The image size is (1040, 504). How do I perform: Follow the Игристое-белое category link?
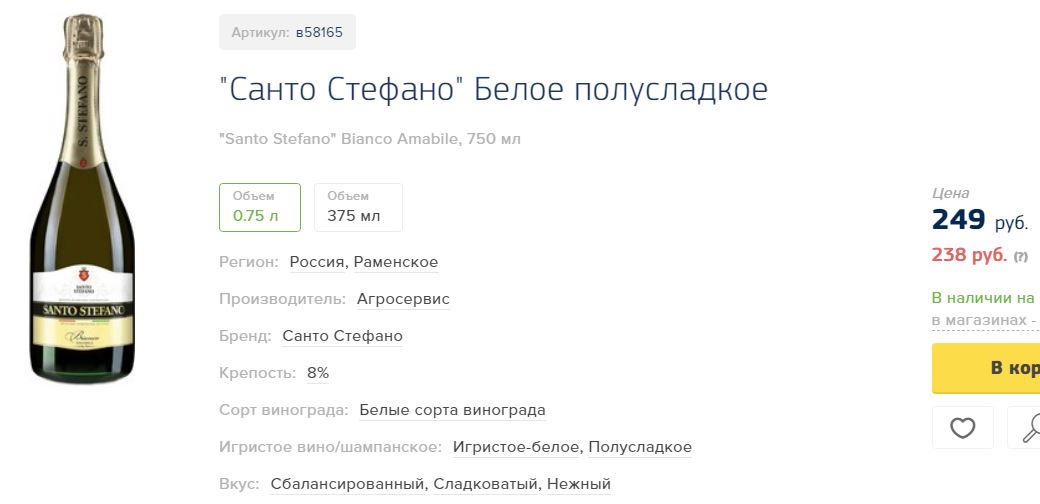516,447
